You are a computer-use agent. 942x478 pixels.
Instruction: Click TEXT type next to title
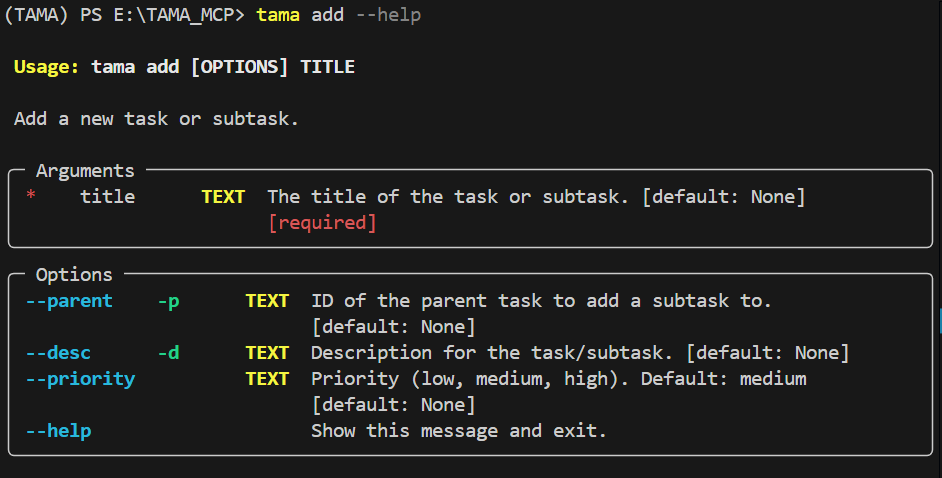coord(223,196)
